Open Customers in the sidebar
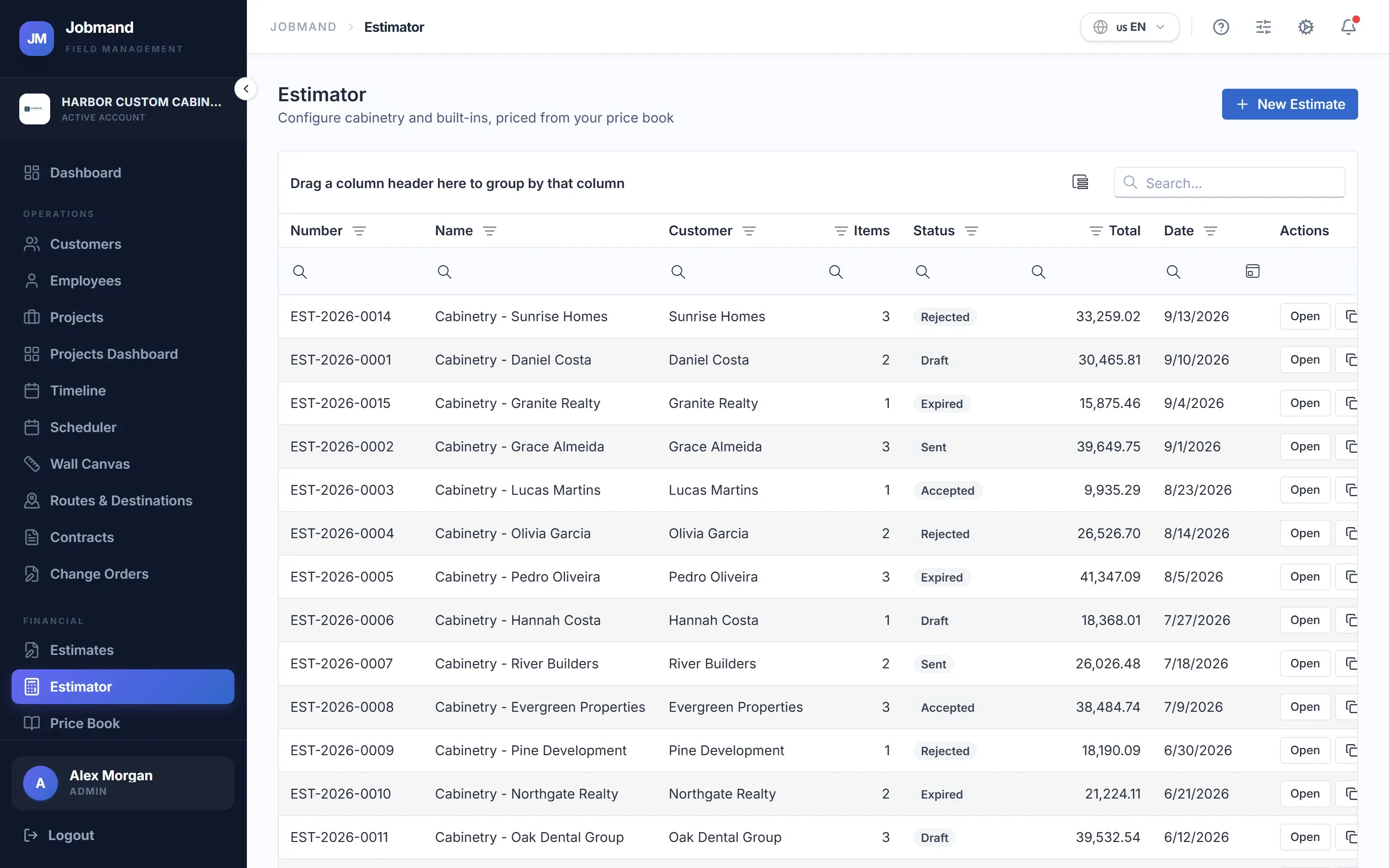 click(x=123, y=244)
